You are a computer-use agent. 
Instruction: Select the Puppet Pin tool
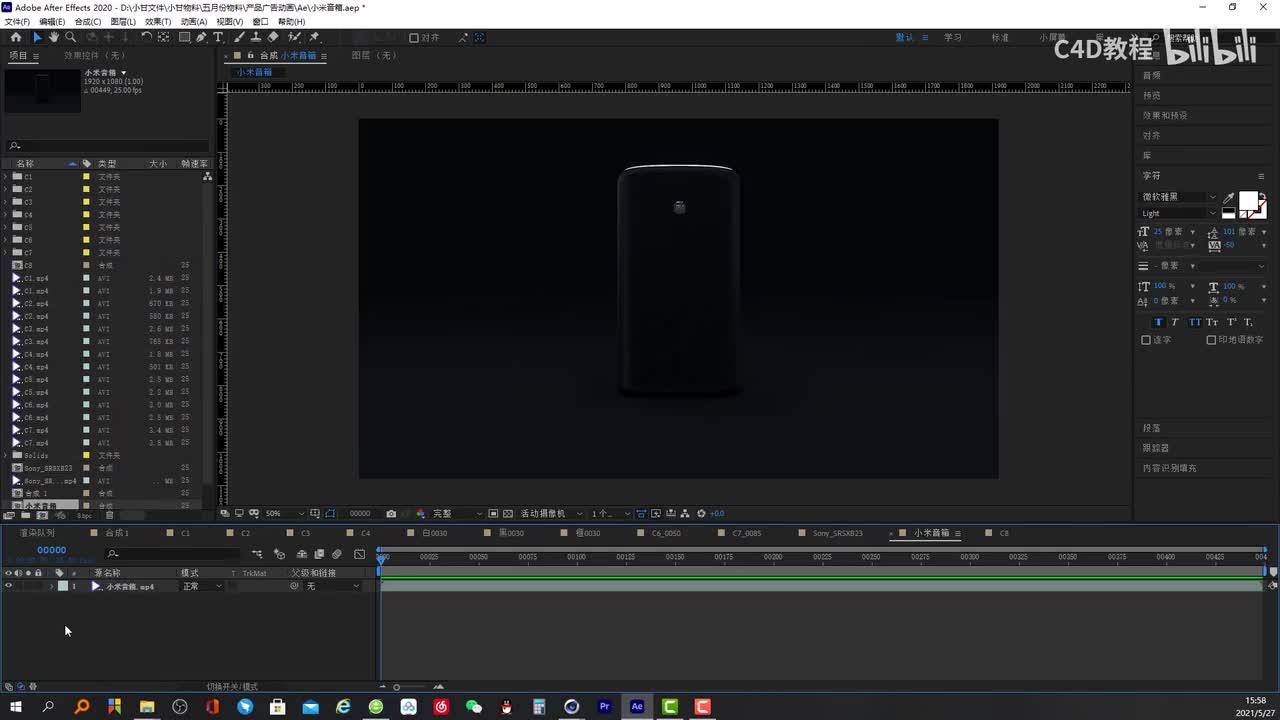point(314,37)
